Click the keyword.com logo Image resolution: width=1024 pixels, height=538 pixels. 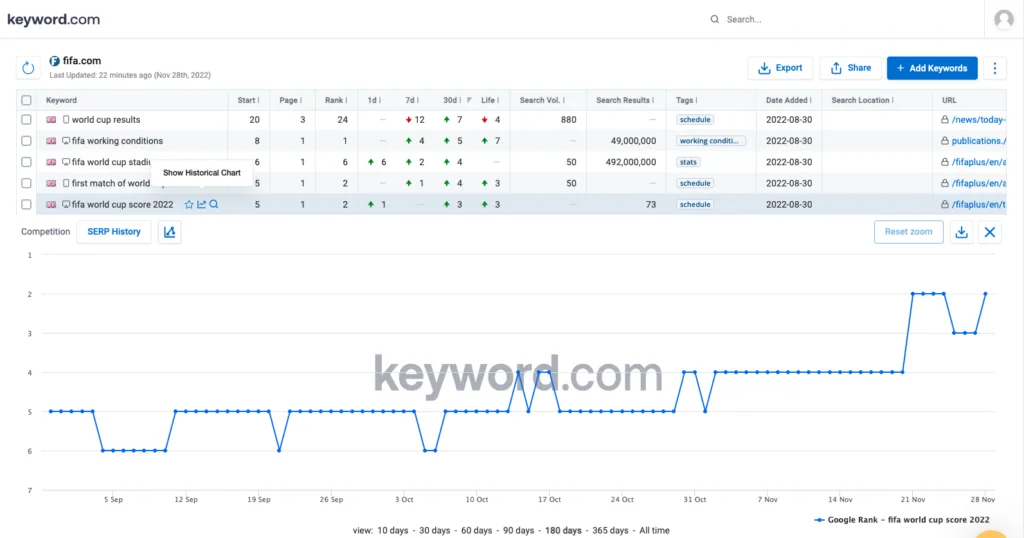tap(54, 20)
